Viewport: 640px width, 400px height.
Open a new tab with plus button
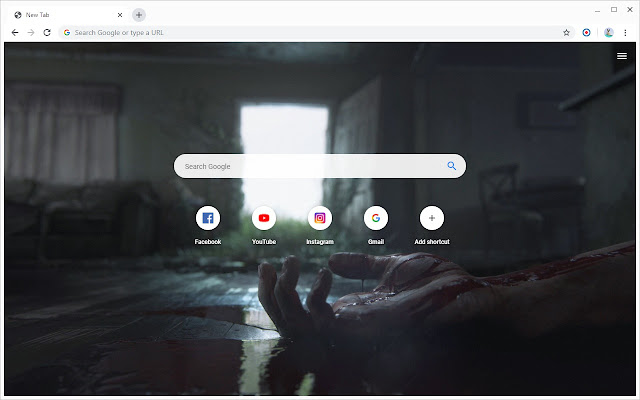tap(139, 15)
